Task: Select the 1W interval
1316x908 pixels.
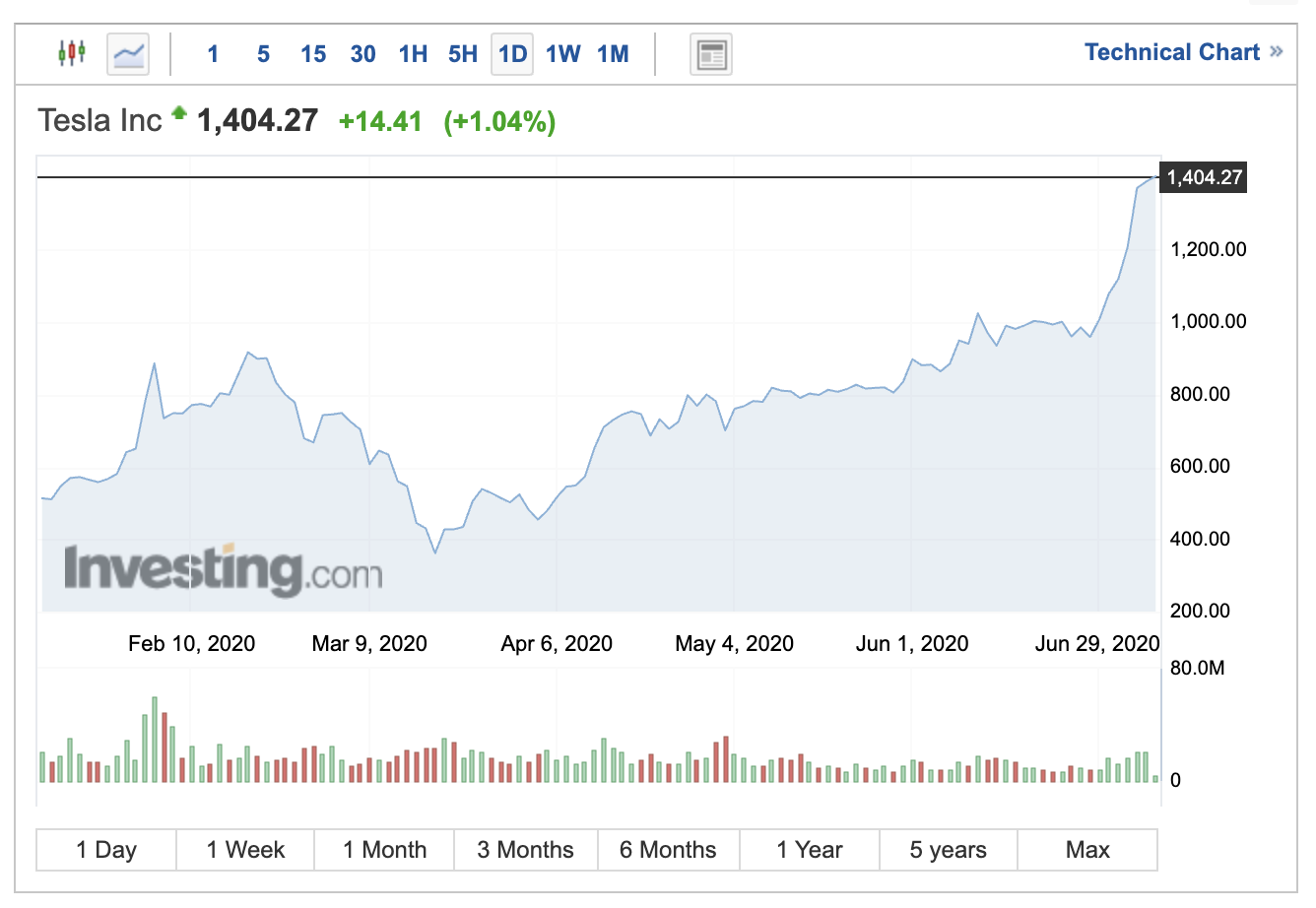Action: point(563,54)
